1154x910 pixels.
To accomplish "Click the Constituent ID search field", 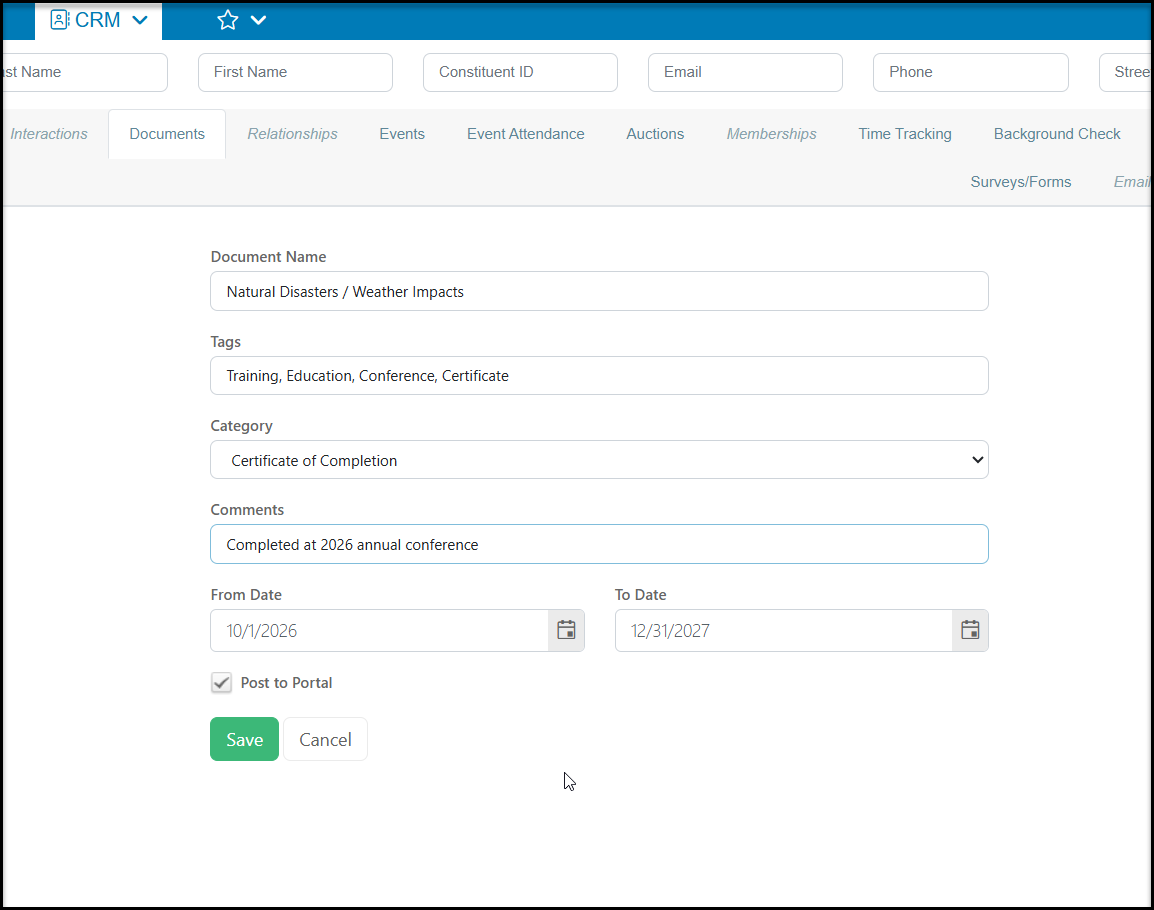I will [x=520, y=72].
